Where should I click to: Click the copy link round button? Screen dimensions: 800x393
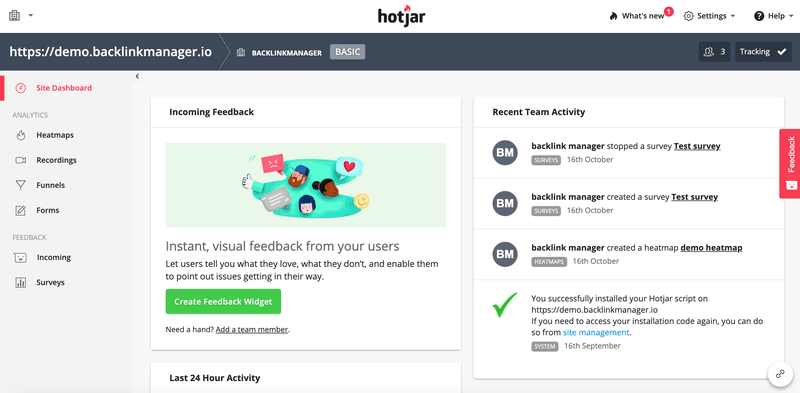click(781, 374)
